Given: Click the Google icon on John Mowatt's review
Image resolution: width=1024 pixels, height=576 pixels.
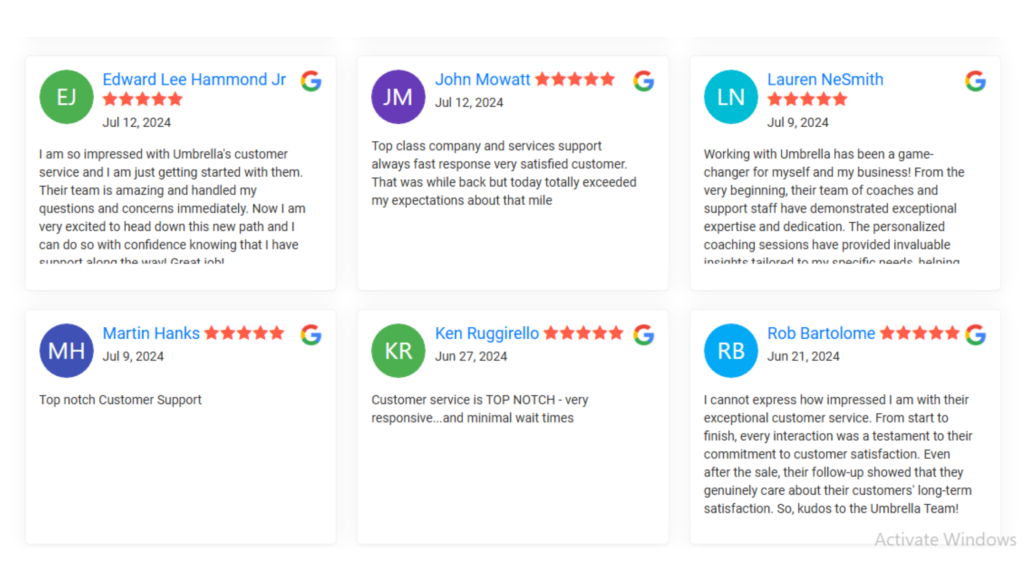Looking at the screenshot, I should click(x=644, y=81).
